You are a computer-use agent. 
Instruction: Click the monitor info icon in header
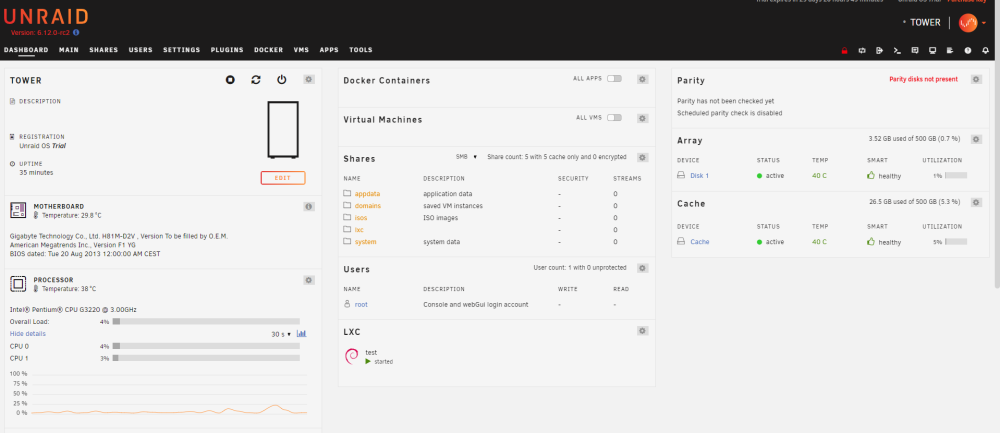point(932,50)
